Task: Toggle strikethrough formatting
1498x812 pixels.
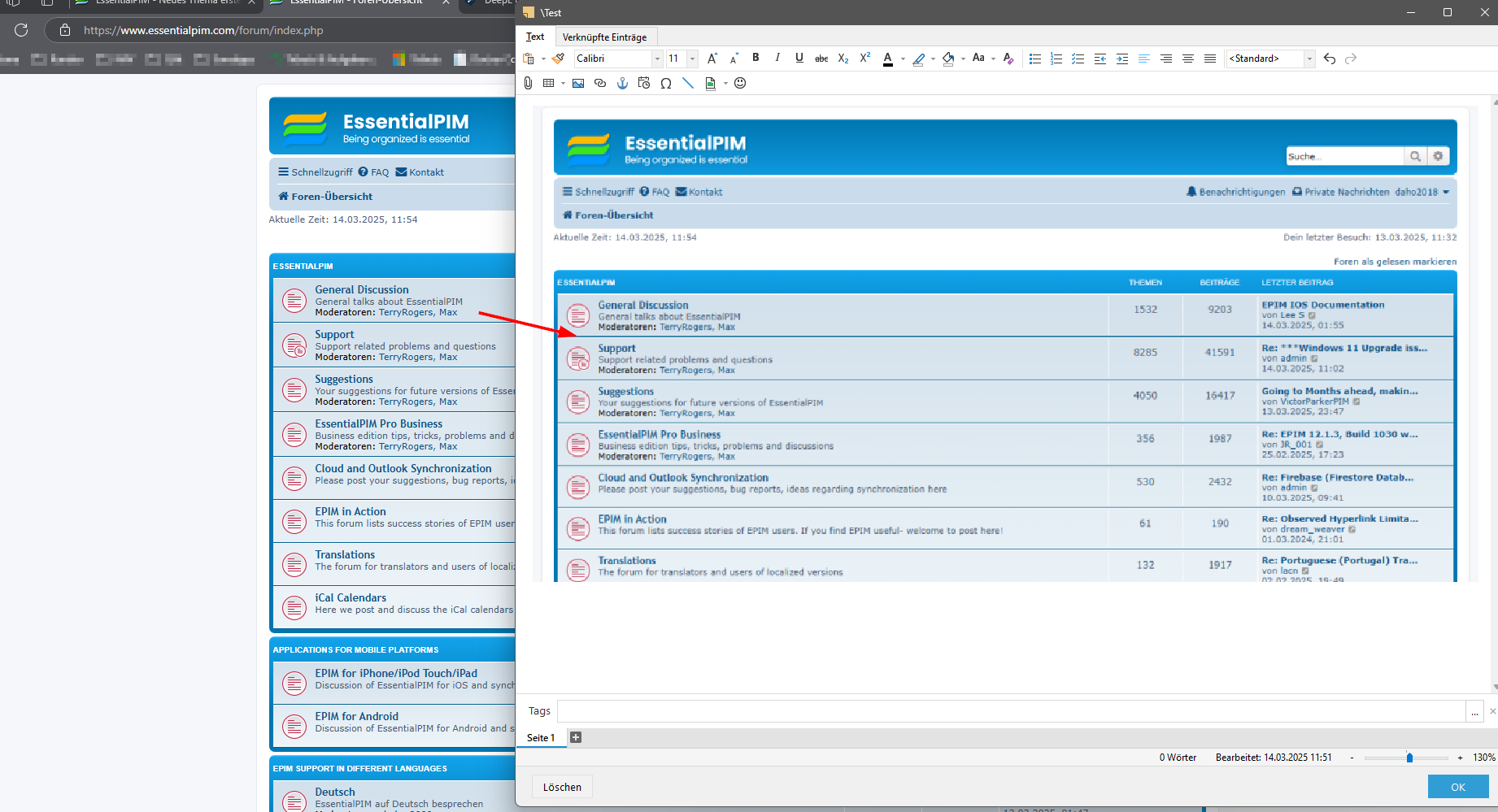Action: coord(821,59)
